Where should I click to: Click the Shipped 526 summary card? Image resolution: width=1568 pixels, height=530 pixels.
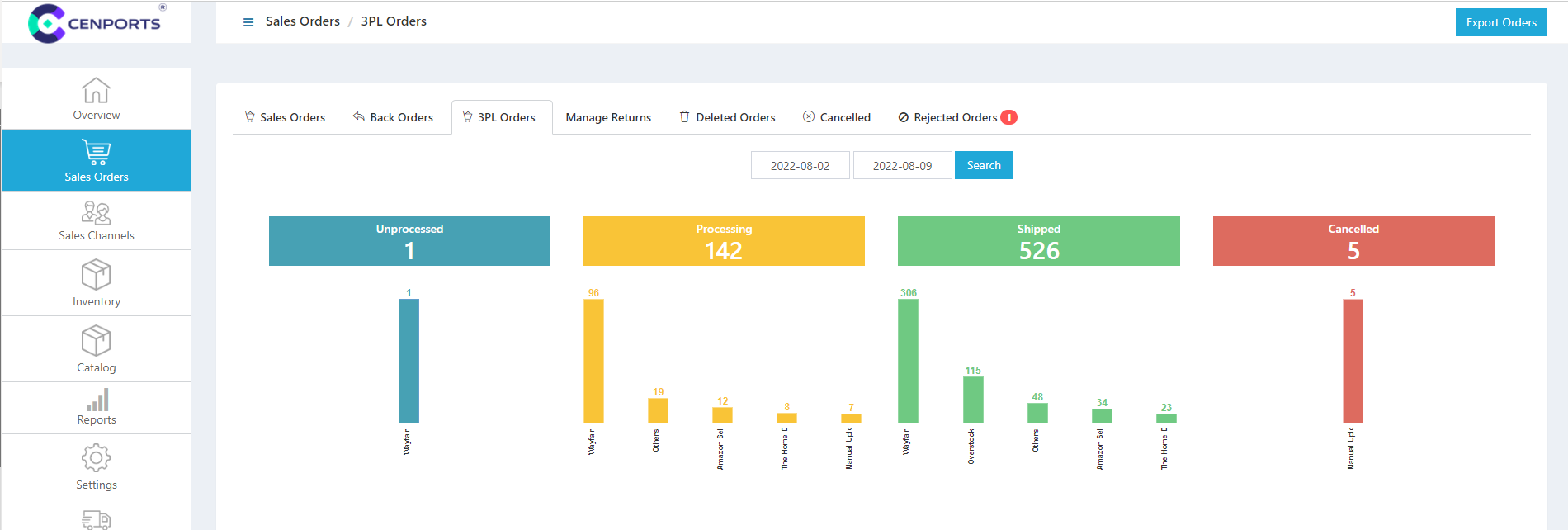click(1039, 241)
